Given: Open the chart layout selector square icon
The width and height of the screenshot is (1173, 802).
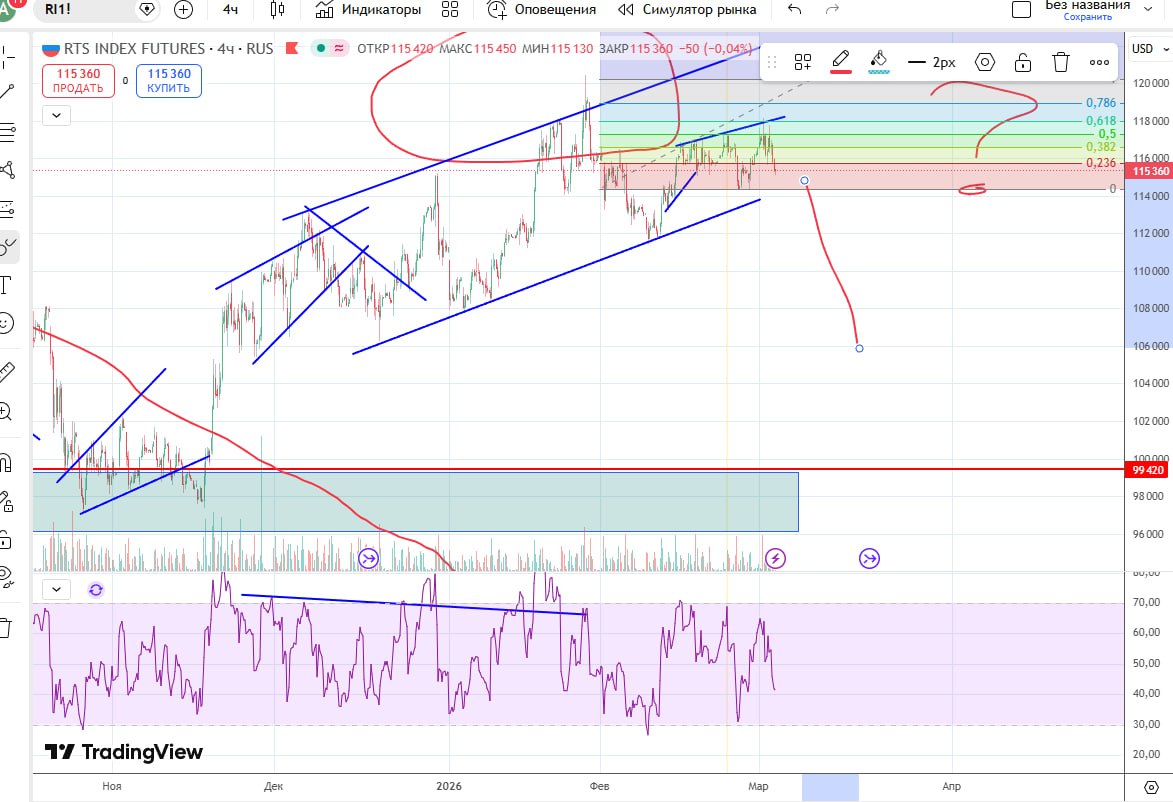Looking at the screenshot, I should coord(1021,10).
